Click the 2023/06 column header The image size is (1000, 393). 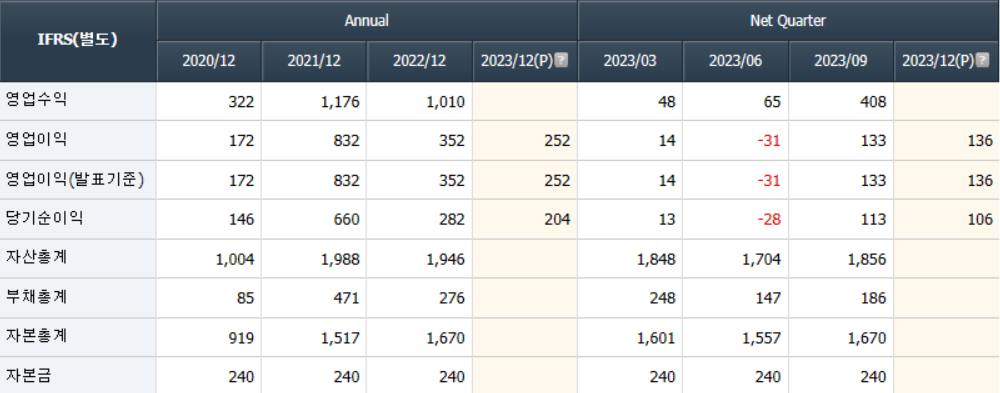[735, 61]
